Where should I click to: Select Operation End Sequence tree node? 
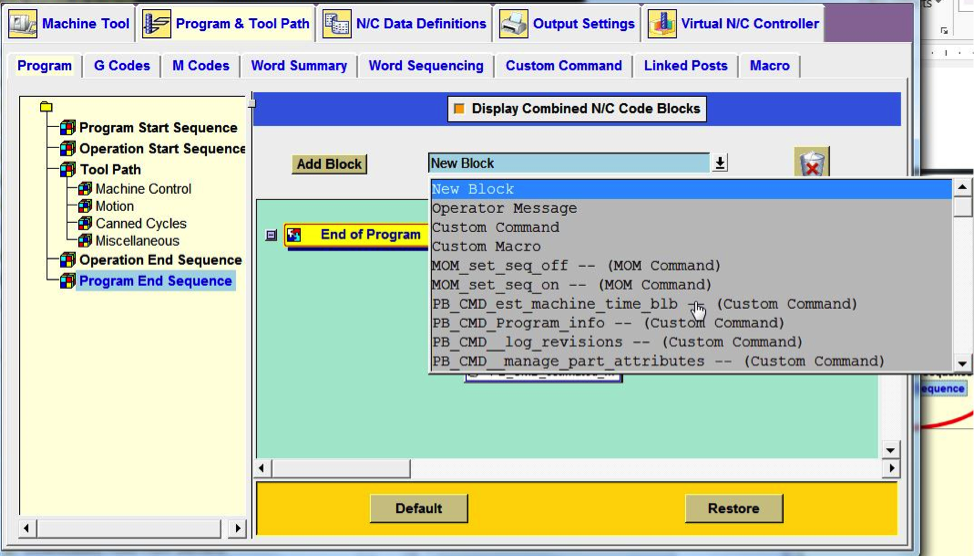click(x=160, y=260)
